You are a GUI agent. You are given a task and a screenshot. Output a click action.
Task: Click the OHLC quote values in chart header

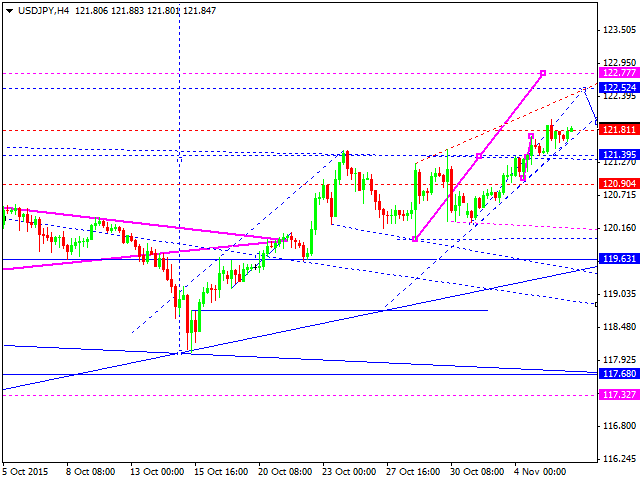pyautogui.click(x=146, y=11)
